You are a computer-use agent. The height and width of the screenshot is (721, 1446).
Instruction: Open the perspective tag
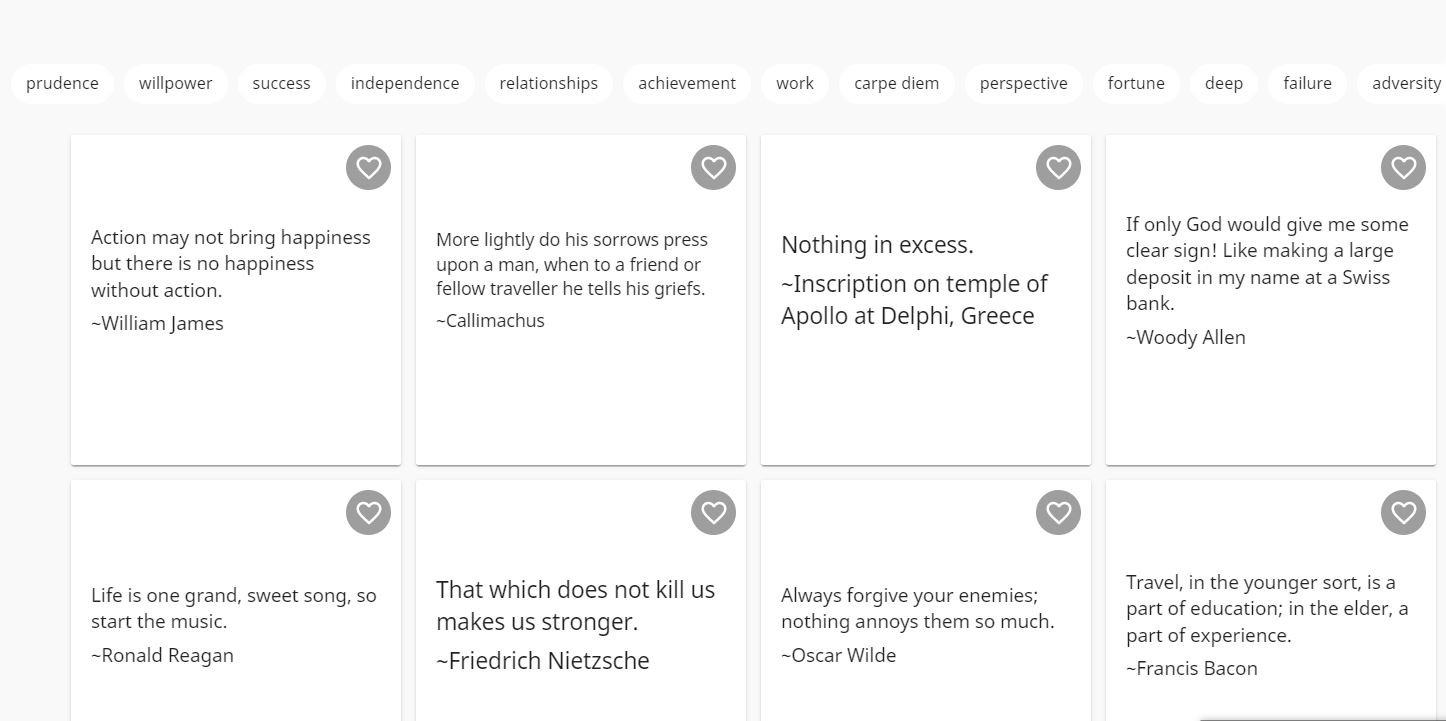pyautogui.click(x=1023, y=83)
